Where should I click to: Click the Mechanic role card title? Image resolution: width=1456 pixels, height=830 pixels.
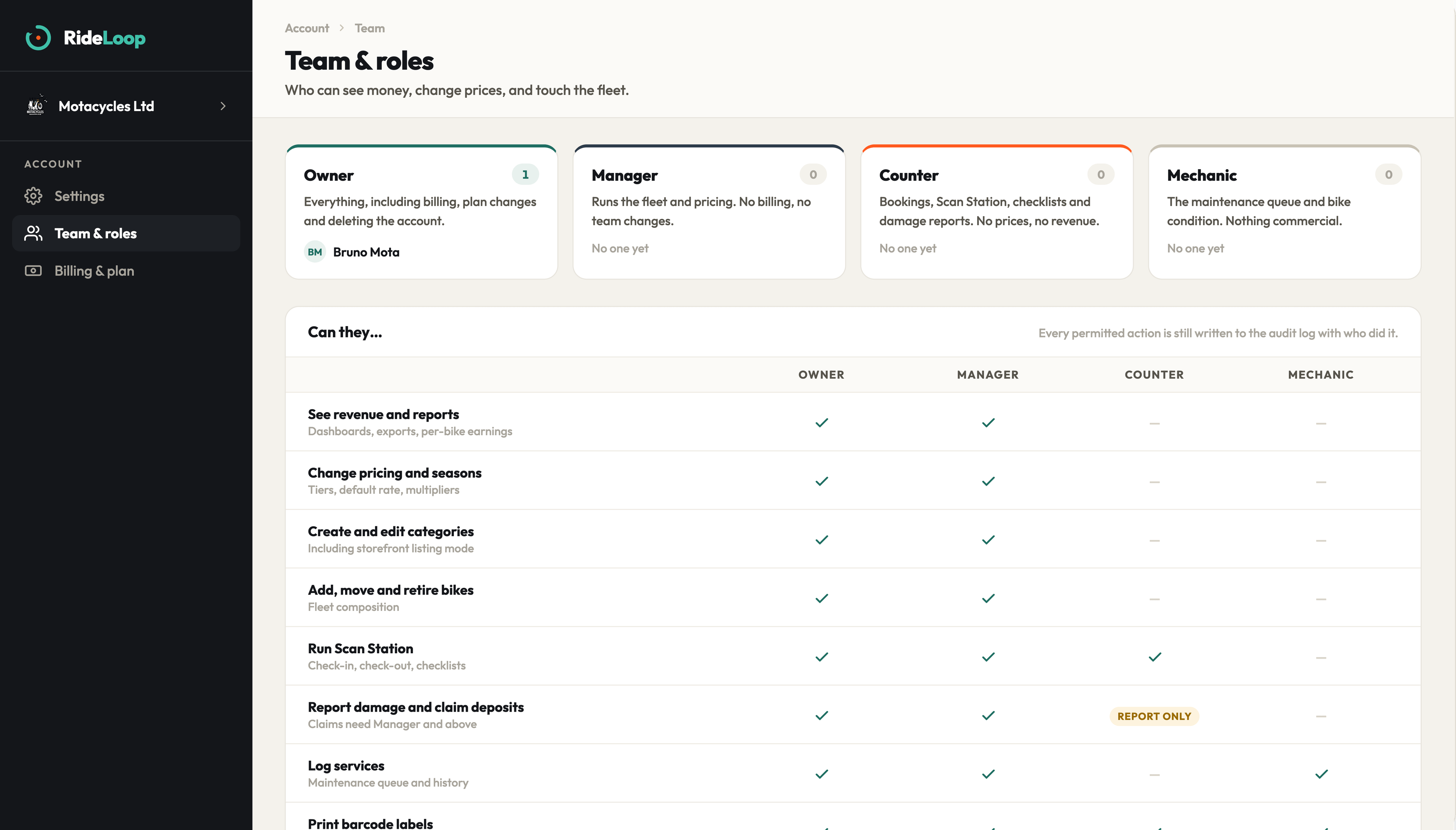coord(1201,176)
